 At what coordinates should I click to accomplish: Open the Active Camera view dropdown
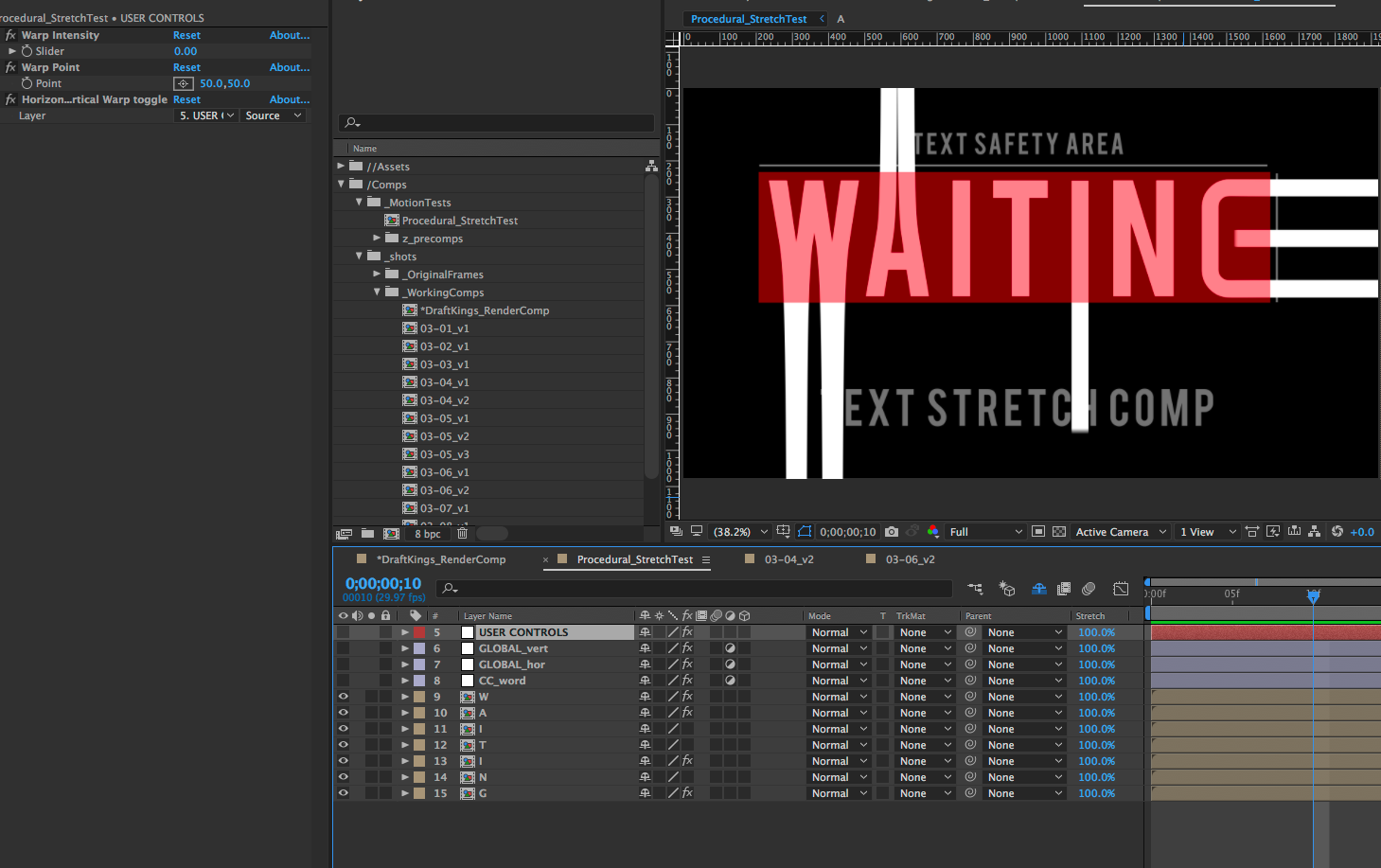point(1120,532)
